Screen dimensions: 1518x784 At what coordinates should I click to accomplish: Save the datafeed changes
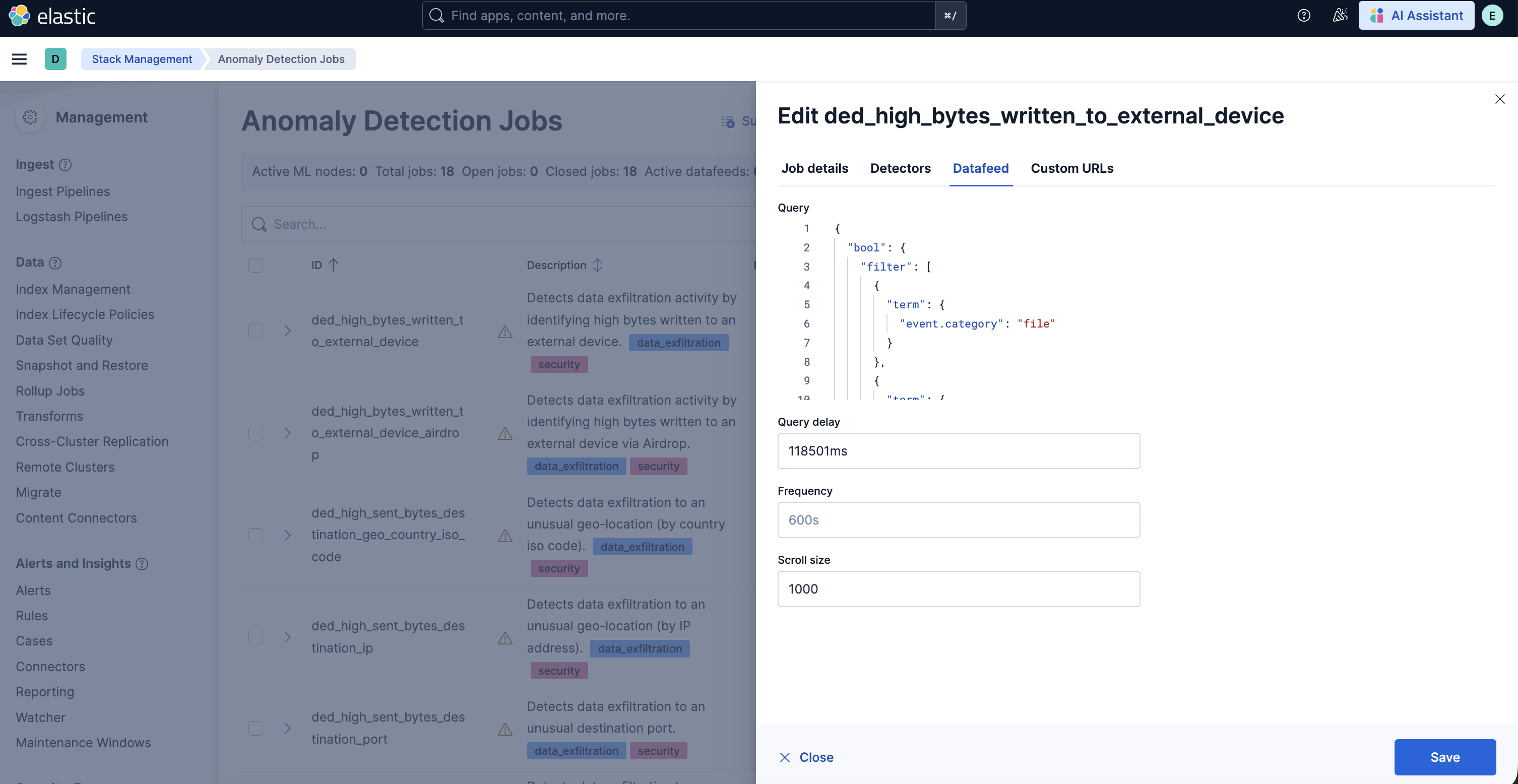(x=1445, y=757)
